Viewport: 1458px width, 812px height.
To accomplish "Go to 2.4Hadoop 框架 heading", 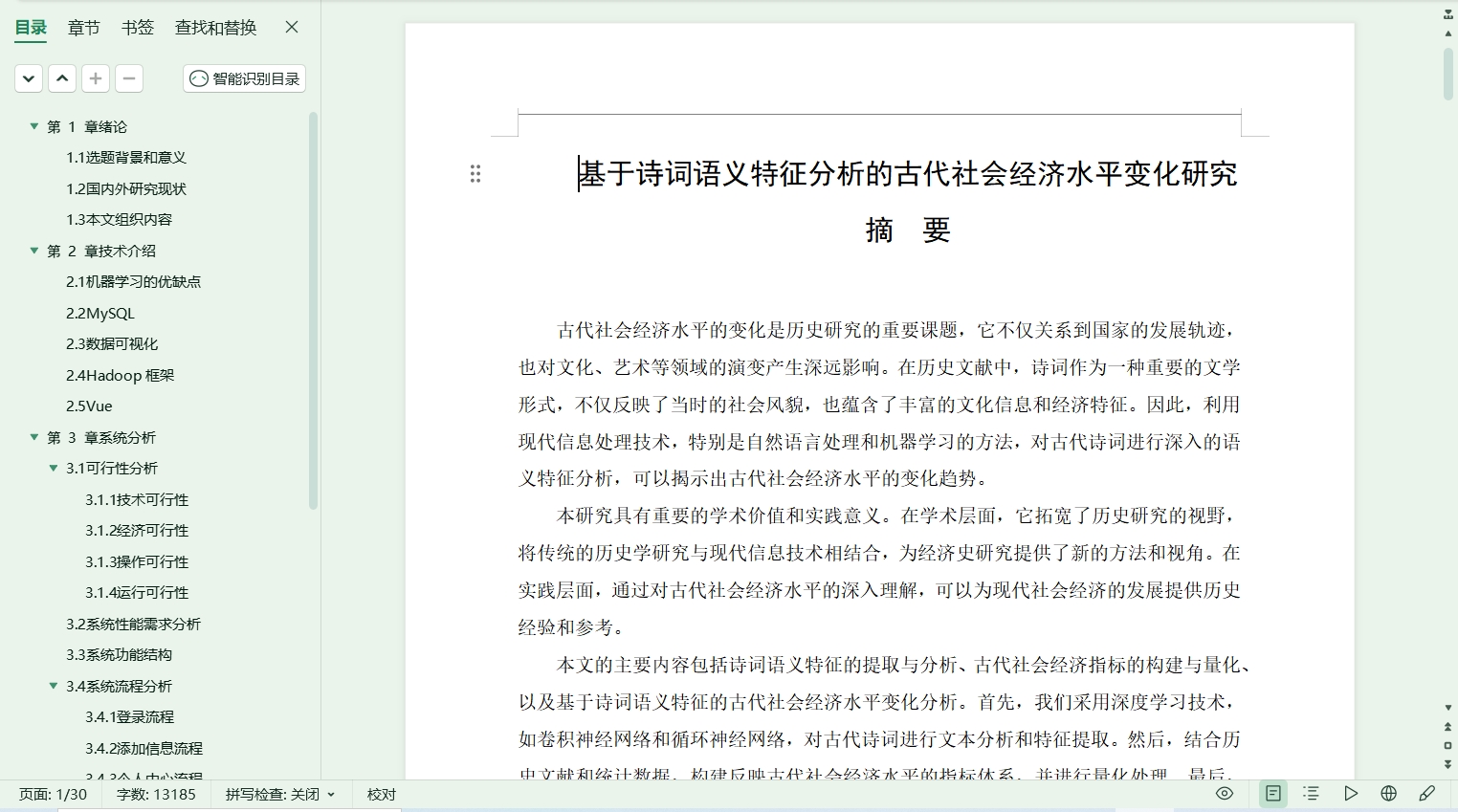I will pos(121,375).
